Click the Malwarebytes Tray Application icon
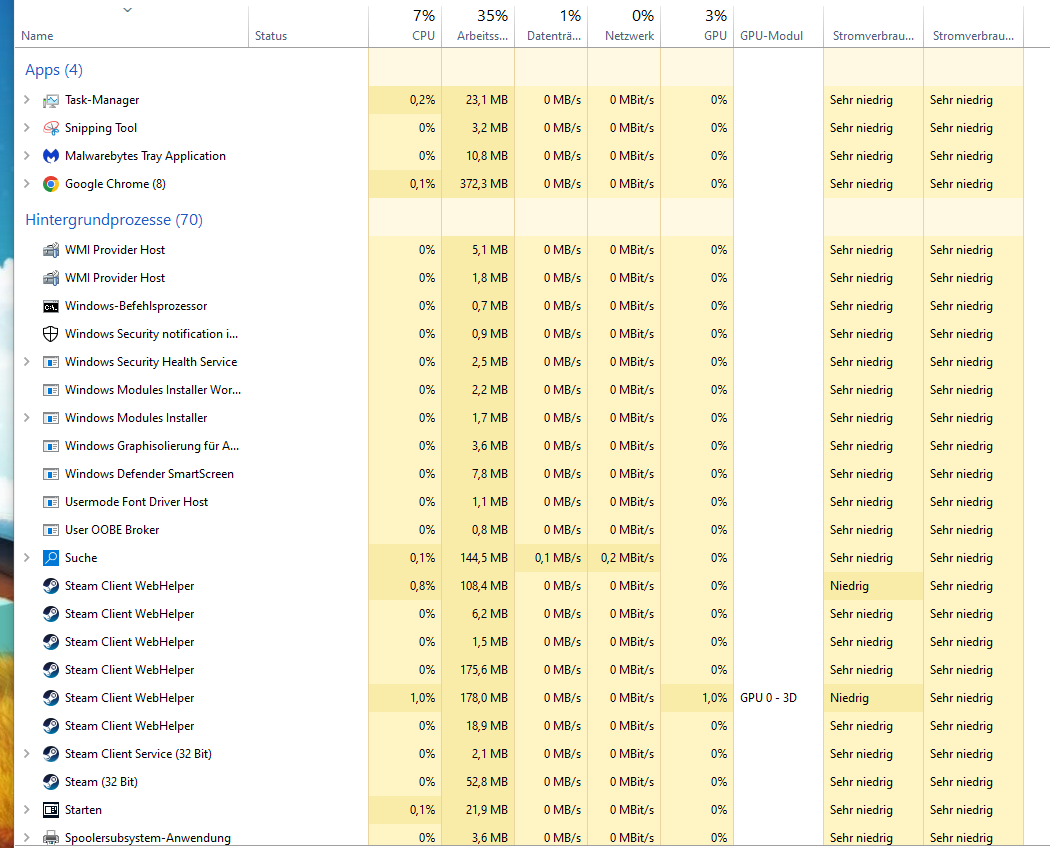 pyautogui.click(x=51, y=156)
